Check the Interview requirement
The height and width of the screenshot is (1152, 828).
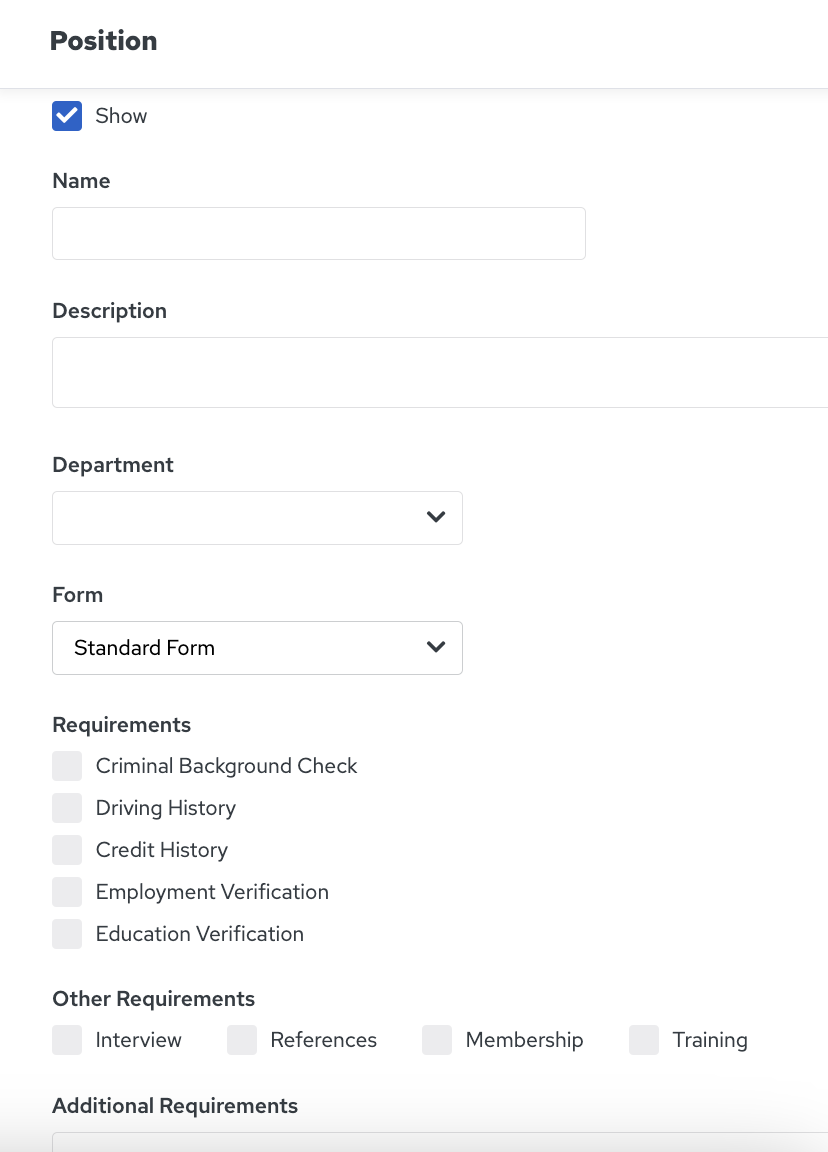(x=67, y=1040)
